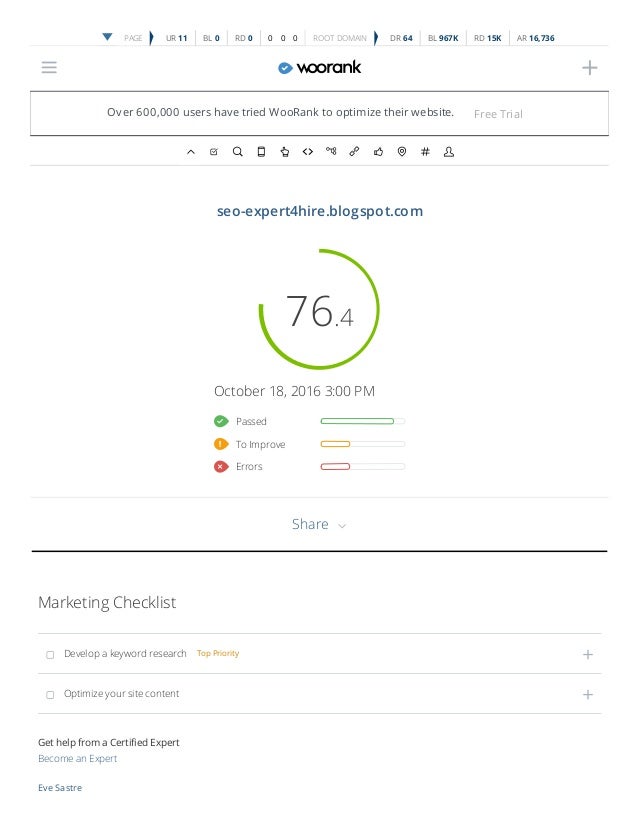Click Become an Expert link
The height and width of the screenshot is (826, 638).
[77, 759]
